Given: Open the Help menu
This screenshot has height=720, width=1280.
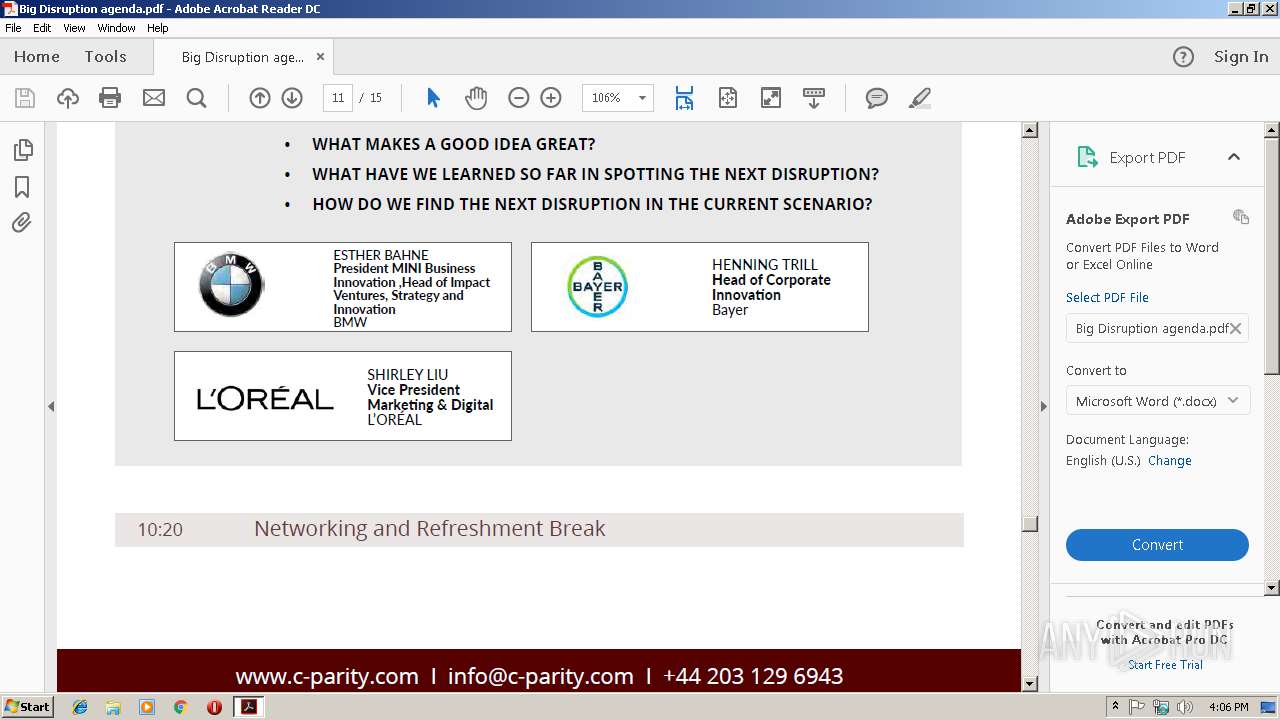Looking at the screenshot, I should 158,28.
